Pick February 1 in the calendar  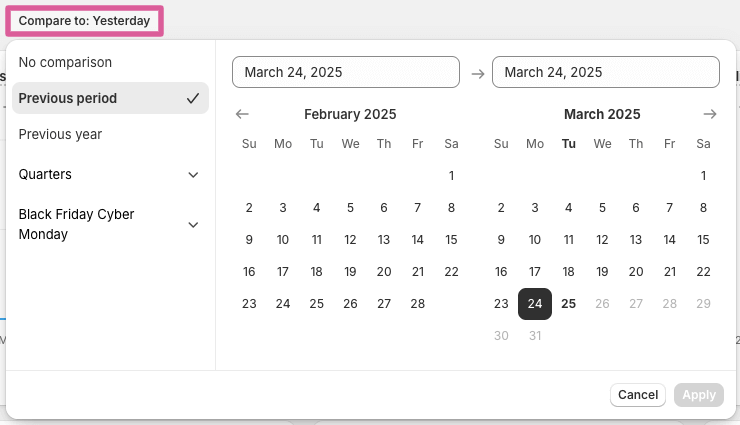click(451, 176)
